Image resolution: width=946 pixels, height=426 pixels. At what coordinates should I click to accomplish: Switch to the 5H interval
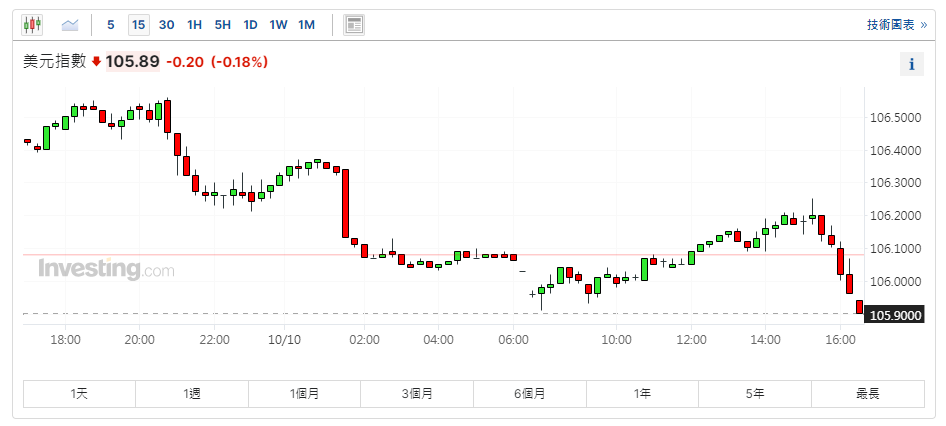[222, 24]
